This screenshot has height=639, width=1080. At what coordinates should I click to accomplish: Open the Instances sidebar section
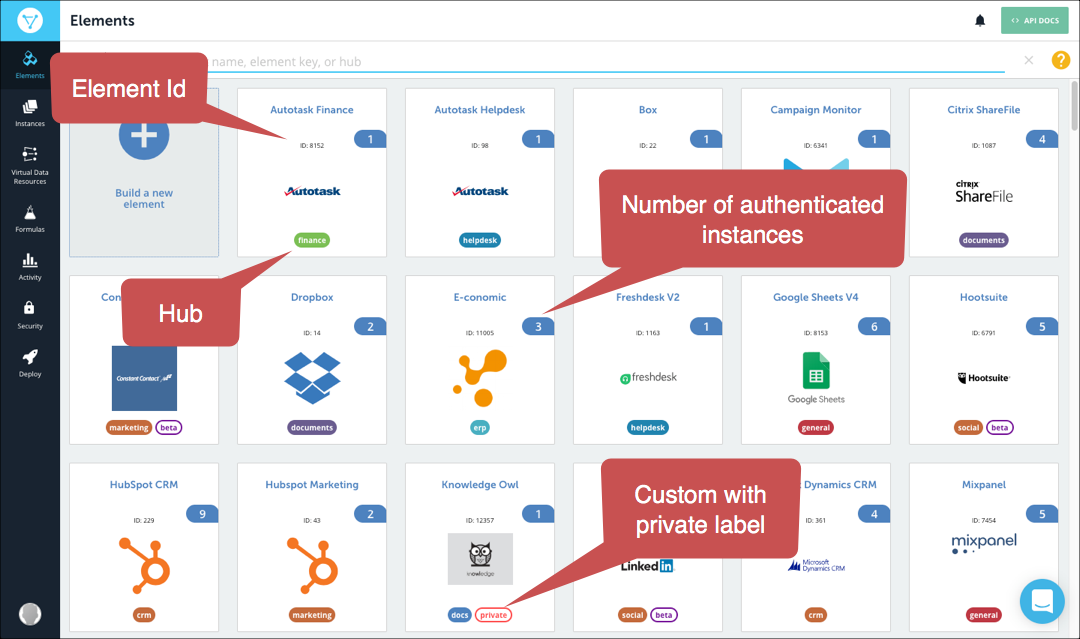[x=30, y=114]
